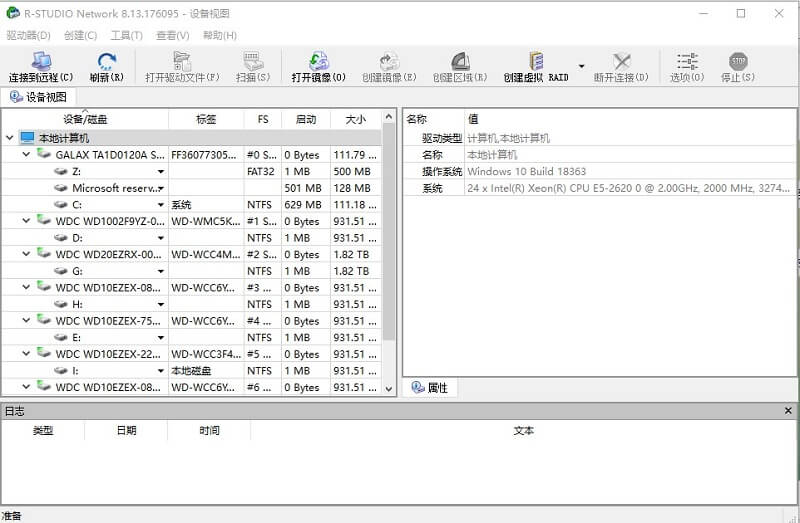Click the device list vertical scrollbar thumb
This screenshot has width=800, height=523.
389,231
